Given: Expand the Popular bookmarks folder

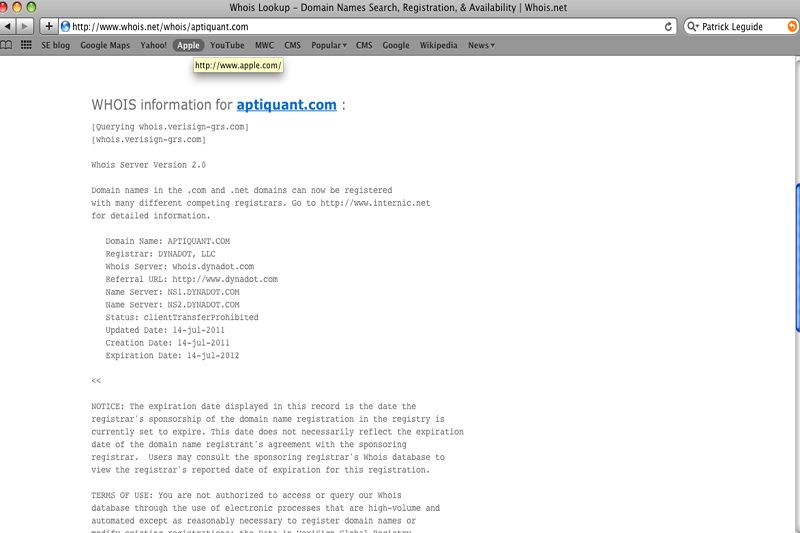Looking at the screenshot, I should pos(329,45).
